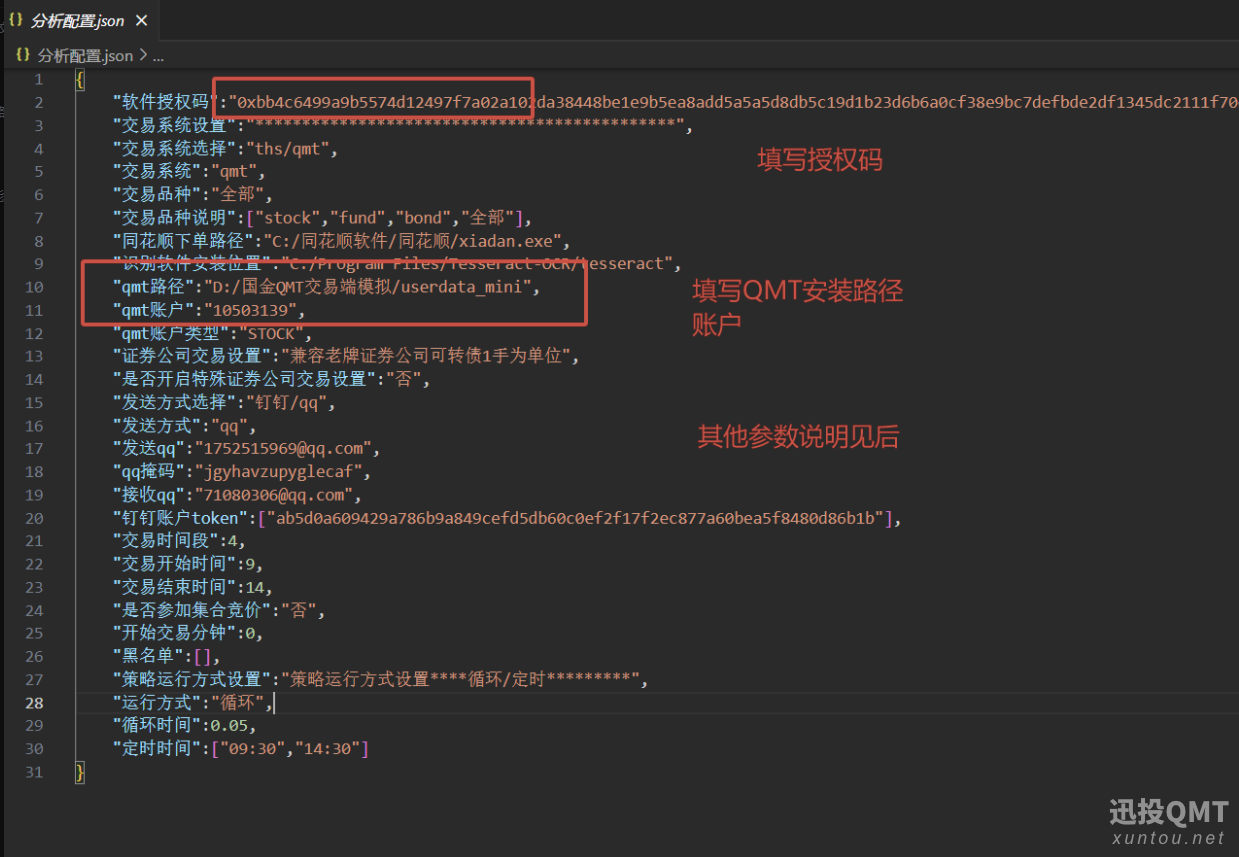Click the JSON file icon in the editor tab

coord(15,20)
